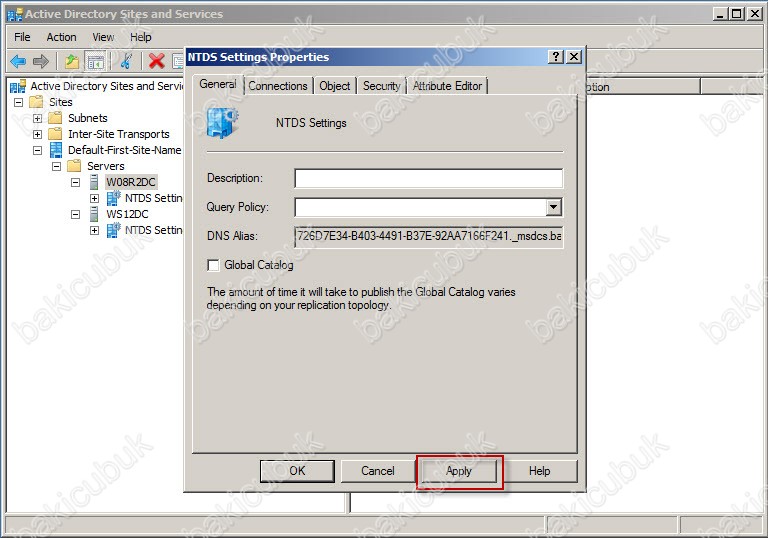
Task: Click the Cancel button
Action: click(378, 471)
